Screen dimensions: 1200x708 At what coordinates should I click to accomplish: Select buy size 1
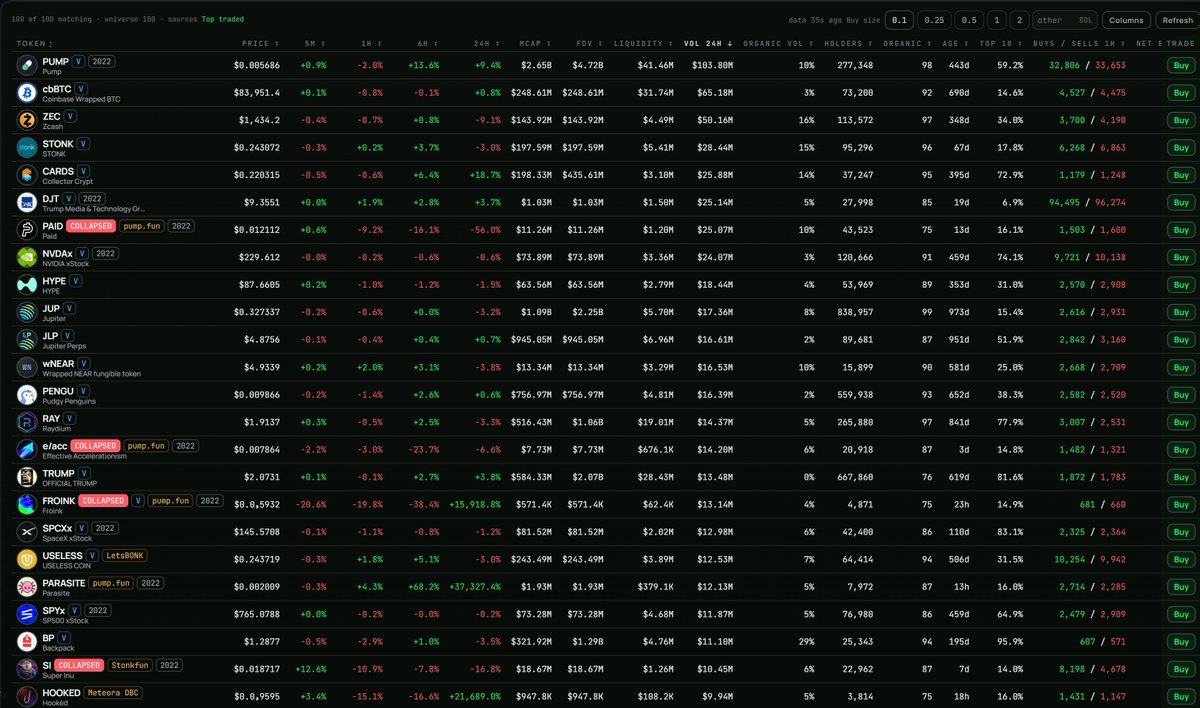[x=996, y=20]
